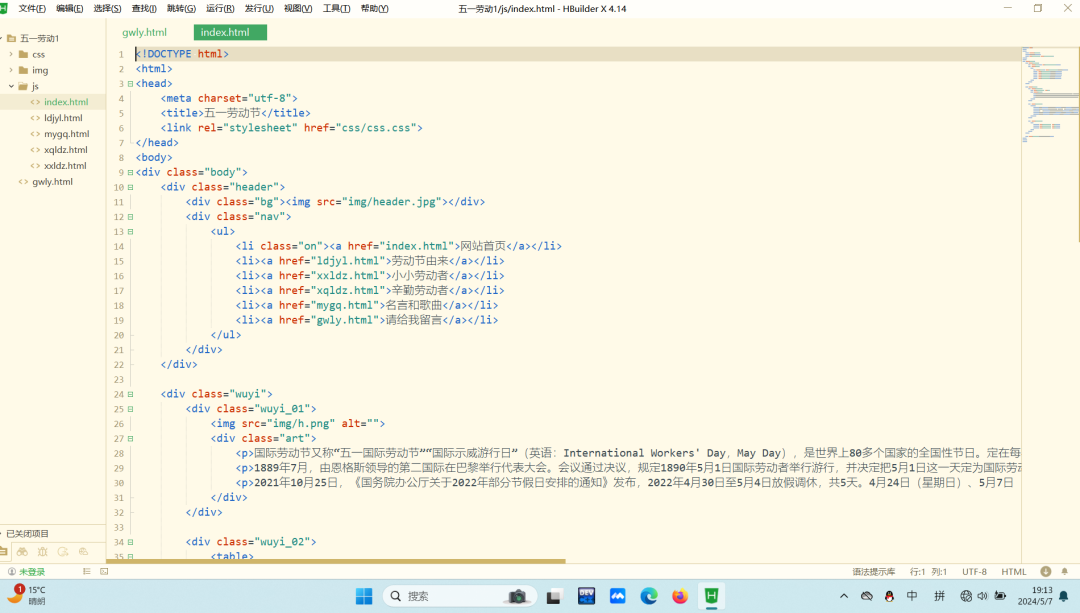Toggle the fold marker on line 3 head
Screen dimensions: 1080x613
pos(130,84)
